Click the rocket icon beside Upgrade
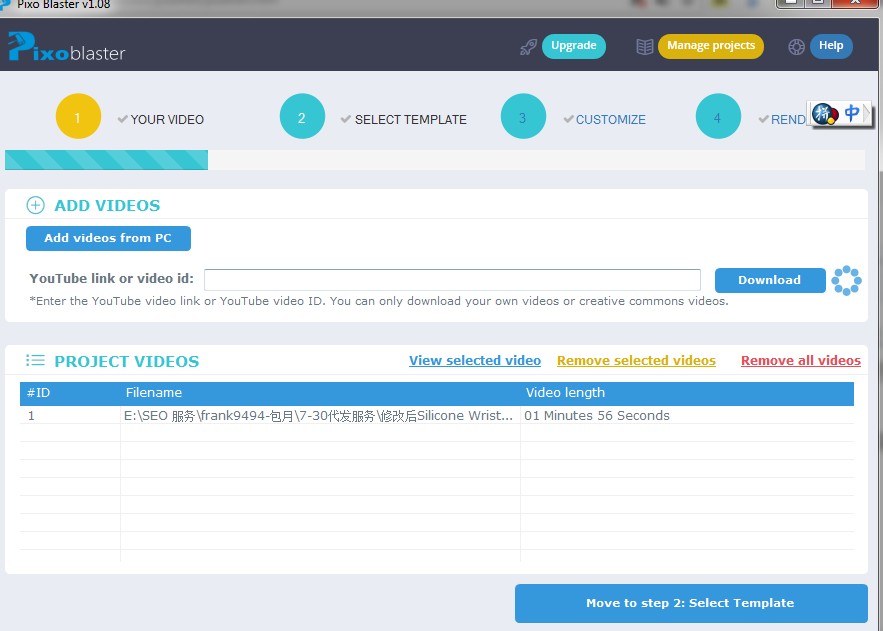Viewport: 883px width, 631px height. point(528,47)
